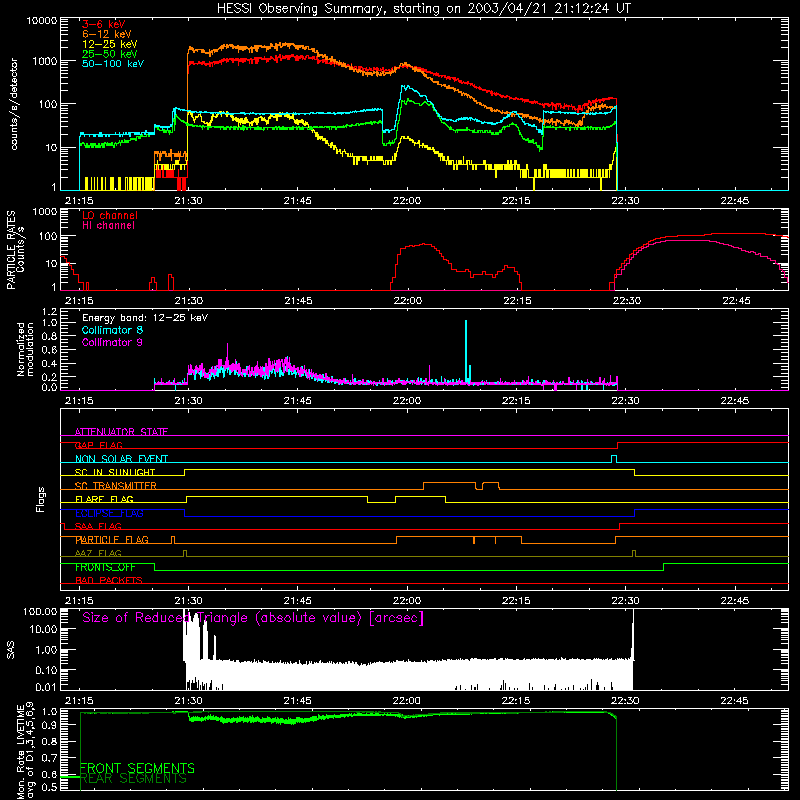Click the SC TRANSMITTER flag label
The image size is (800, 800).
click(116, 485)
